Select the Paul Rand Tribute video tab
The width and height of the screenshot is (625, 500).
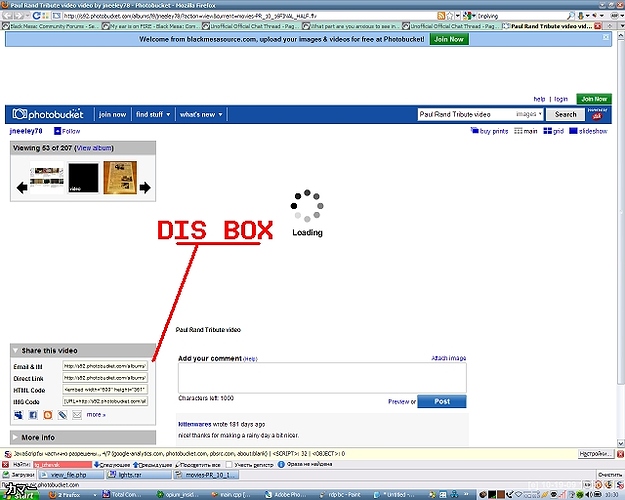point(551,26)
